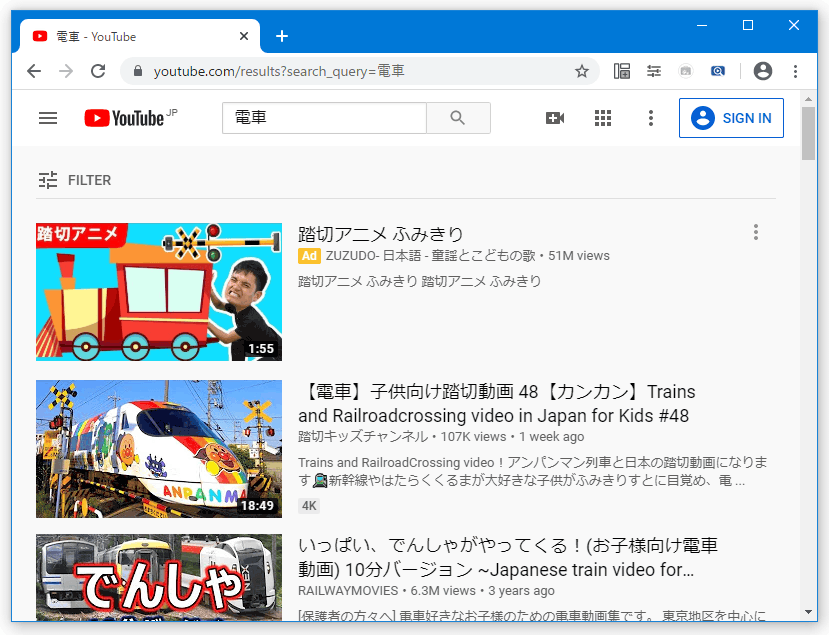Click the FILTER button
The height and width of the screenshot is (635, 829).
[75, 180]
